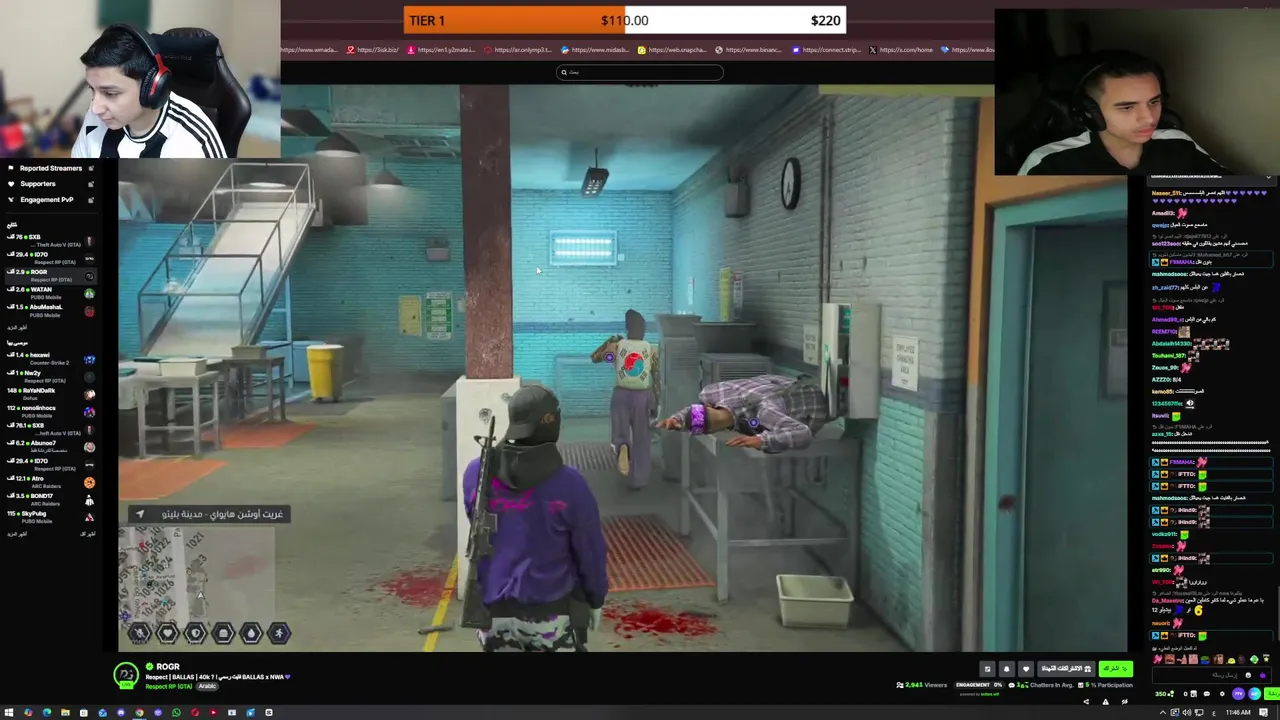Click the 2,941 Viewers count

pyautogui.click(x=922, y=685)
